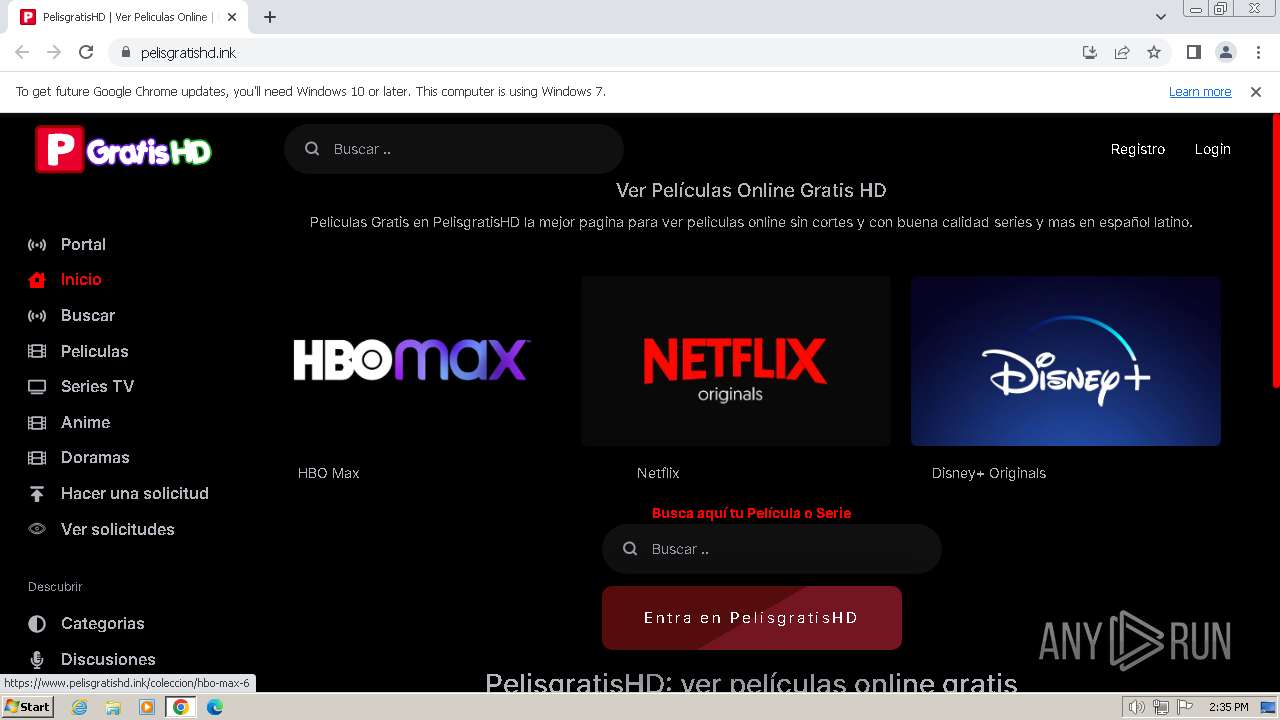Open Internet Explorer from the taskbar
Screen dimensions: 1280x720
point(80,707)
